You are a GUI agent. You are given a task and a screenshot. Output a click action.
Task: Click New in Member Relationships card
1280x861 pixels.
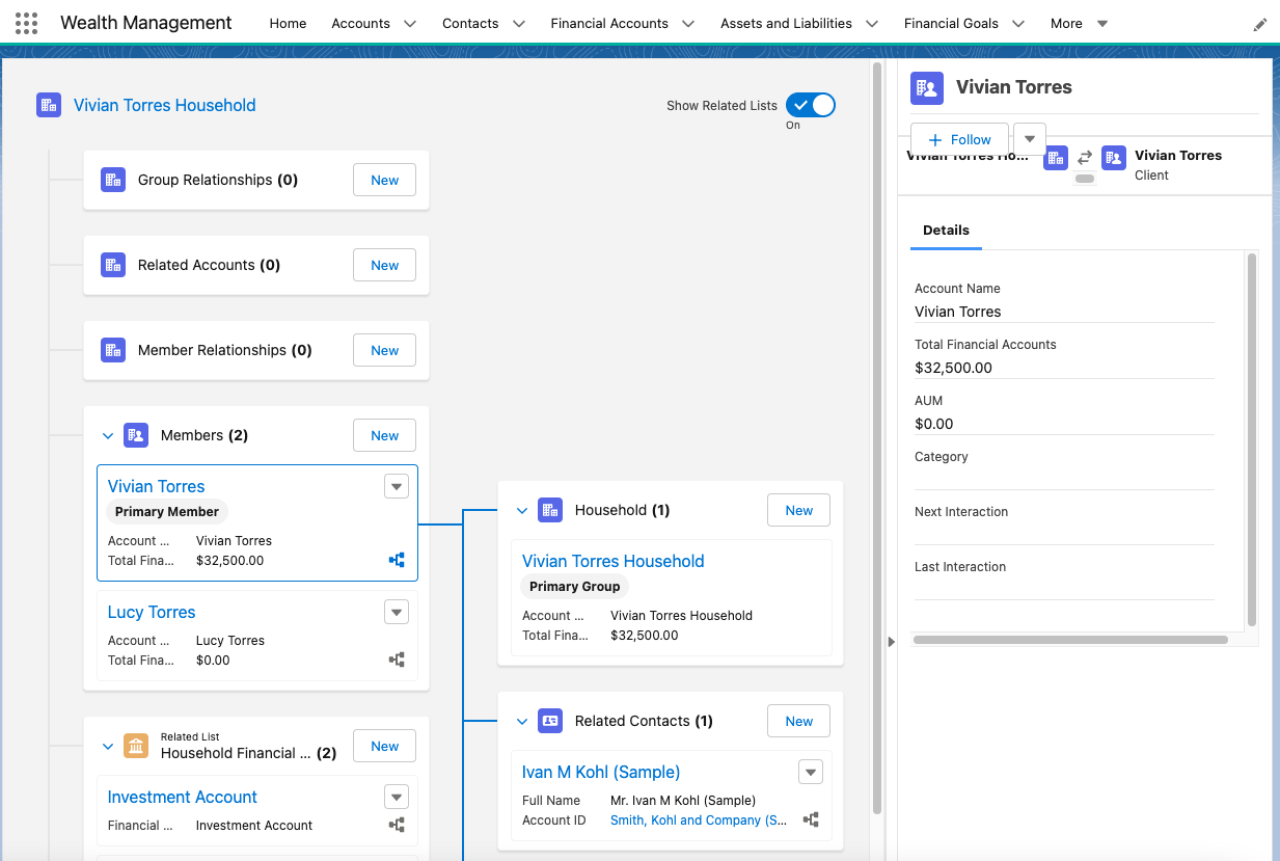pos(385,350)
